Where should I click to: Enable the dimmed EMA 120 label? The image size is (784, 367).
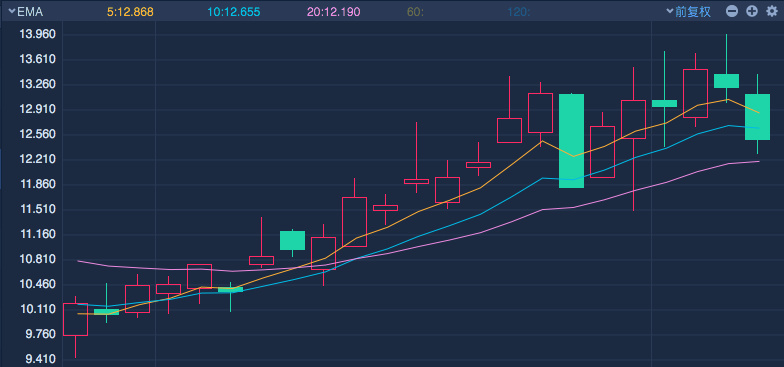point(518,12)
